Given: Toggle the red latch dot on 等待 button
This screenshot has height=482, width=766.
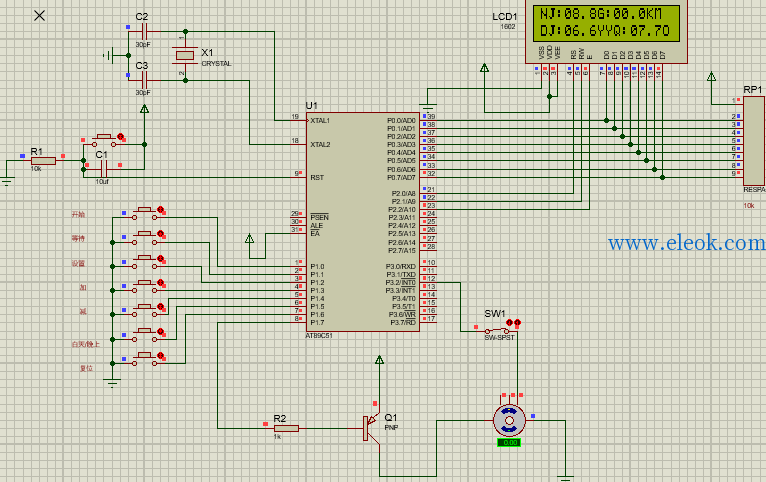Looking at the screenshot, I should click(x=160, y=233).
